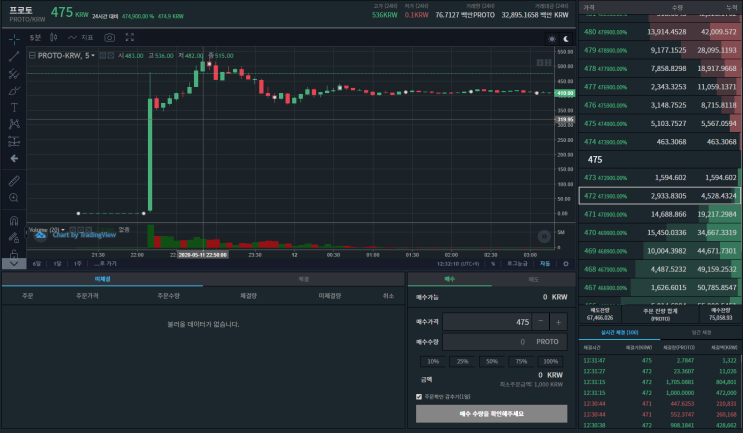Open the 5분 time interval selector
Screen dimensions: 743x433
[x=36, y=37]
